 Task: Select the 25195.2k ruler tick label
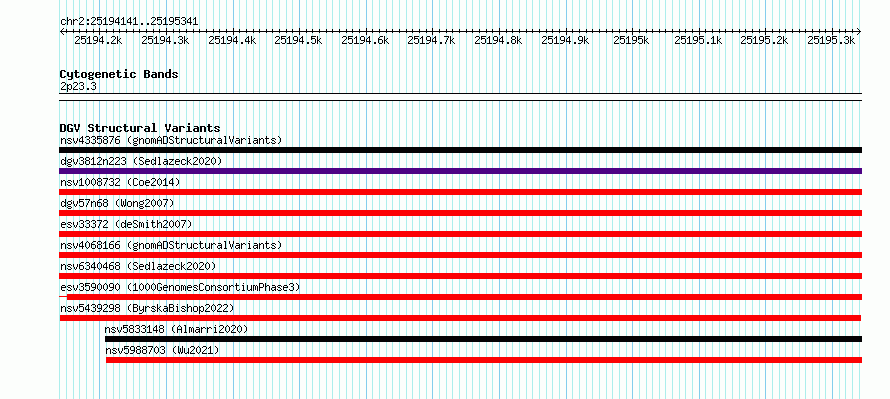[x=765, y=40]
